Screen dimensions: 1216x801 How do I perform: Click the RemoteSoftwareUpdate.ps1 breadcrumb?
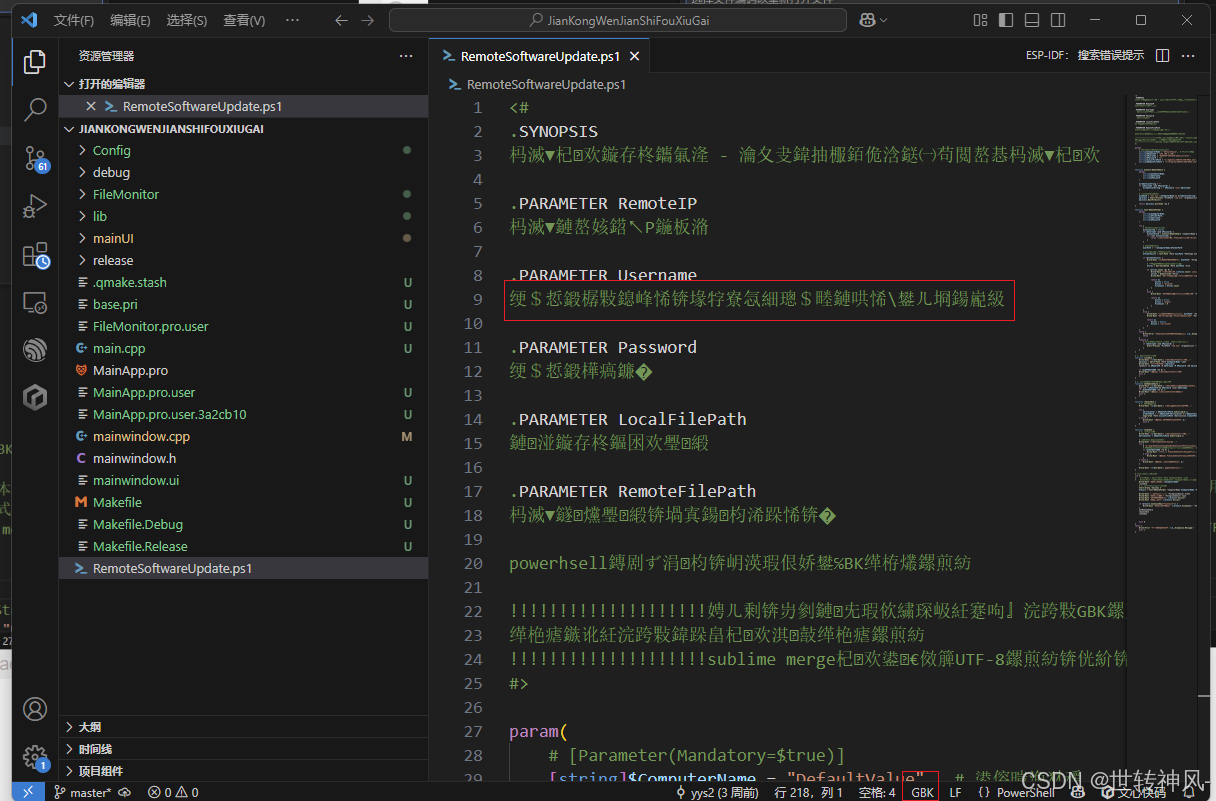point(539,84)
